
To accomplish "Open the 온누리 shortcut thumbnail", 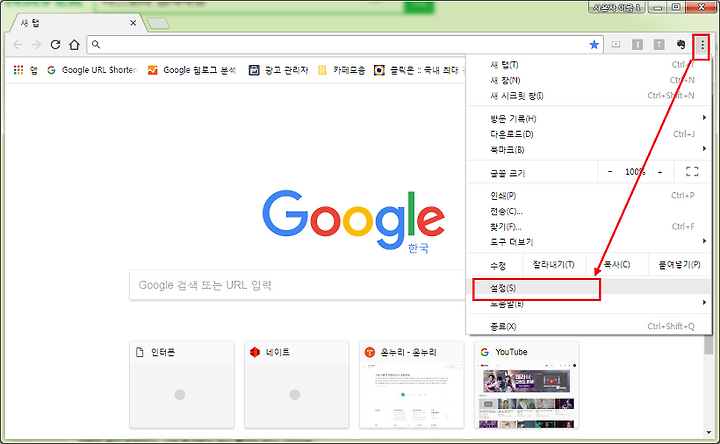I will pos(411,384).
